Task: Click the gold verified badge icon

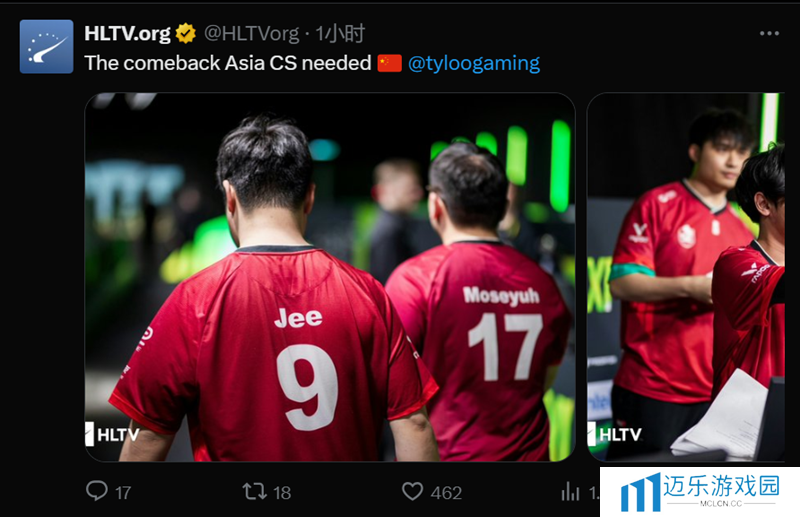Action: (x=186, y=34)
